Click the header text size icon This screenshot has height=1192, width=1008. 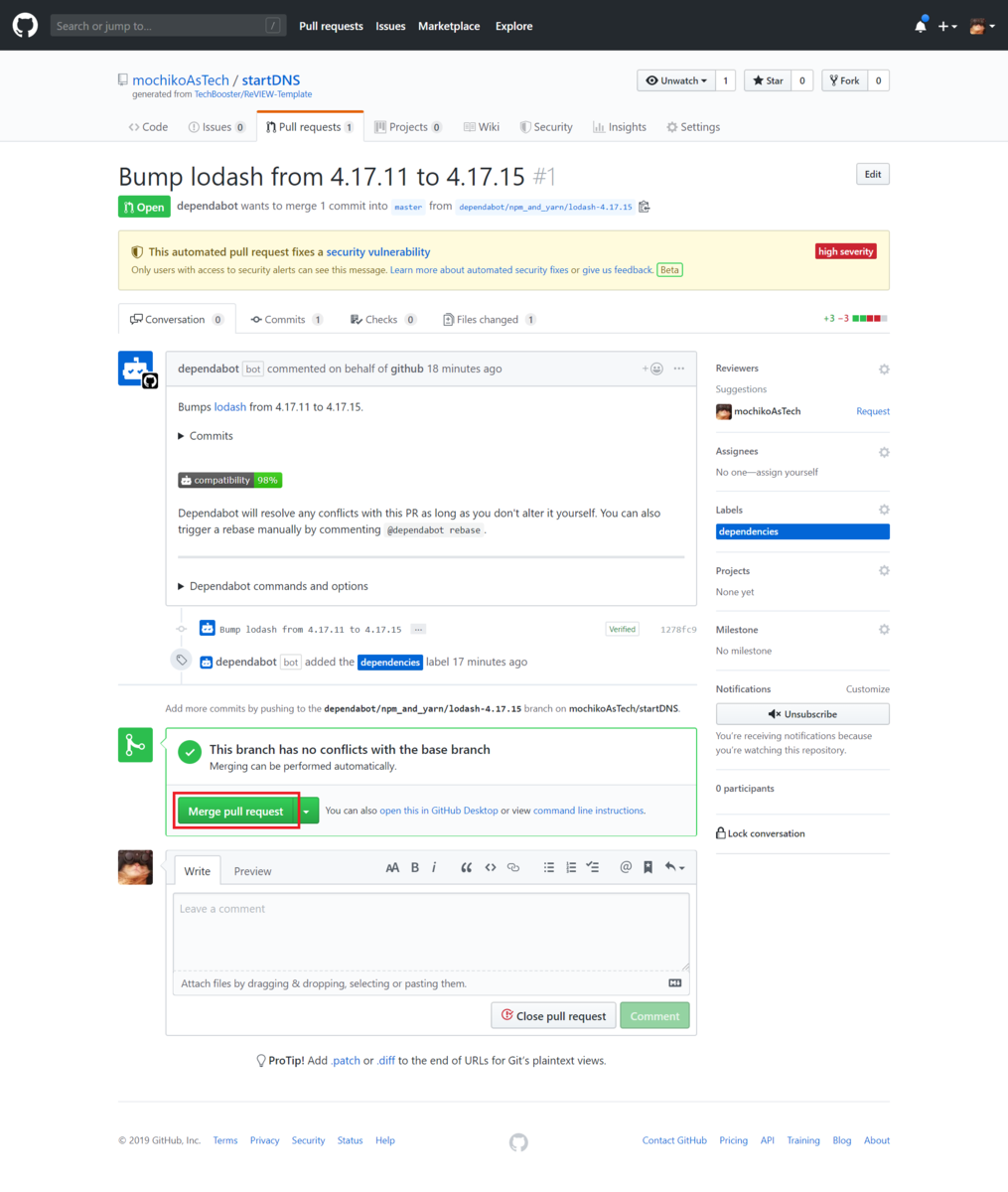coord(392,867)
